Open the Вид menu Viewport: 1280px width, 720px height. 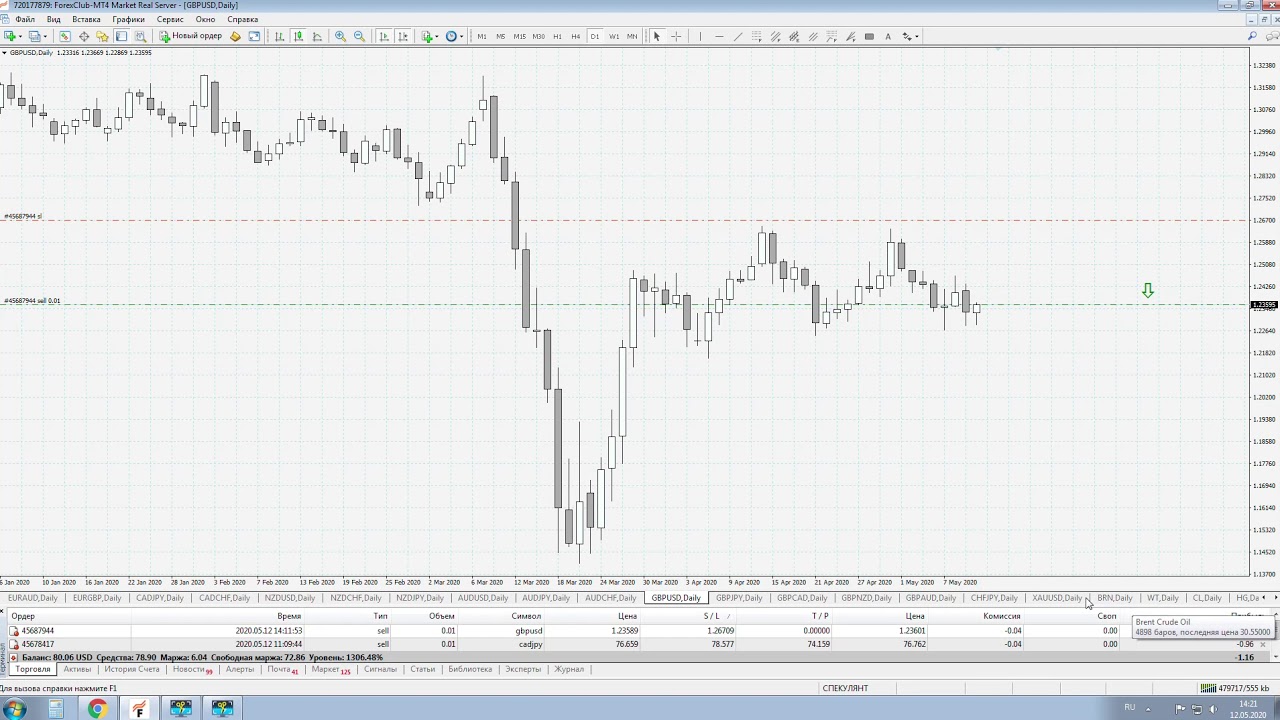(54, 19)
